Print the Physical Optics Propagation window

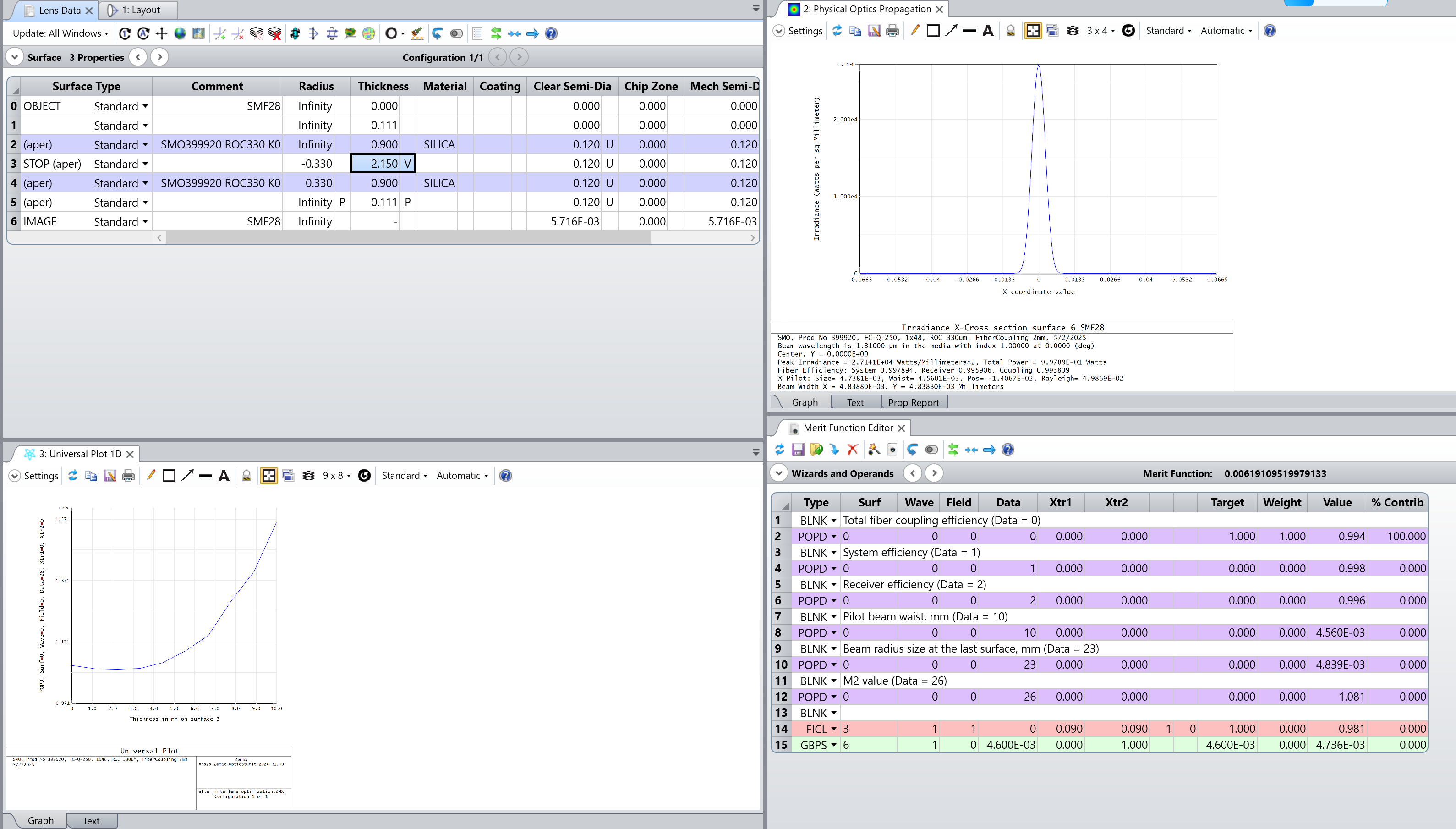(892, 31)
